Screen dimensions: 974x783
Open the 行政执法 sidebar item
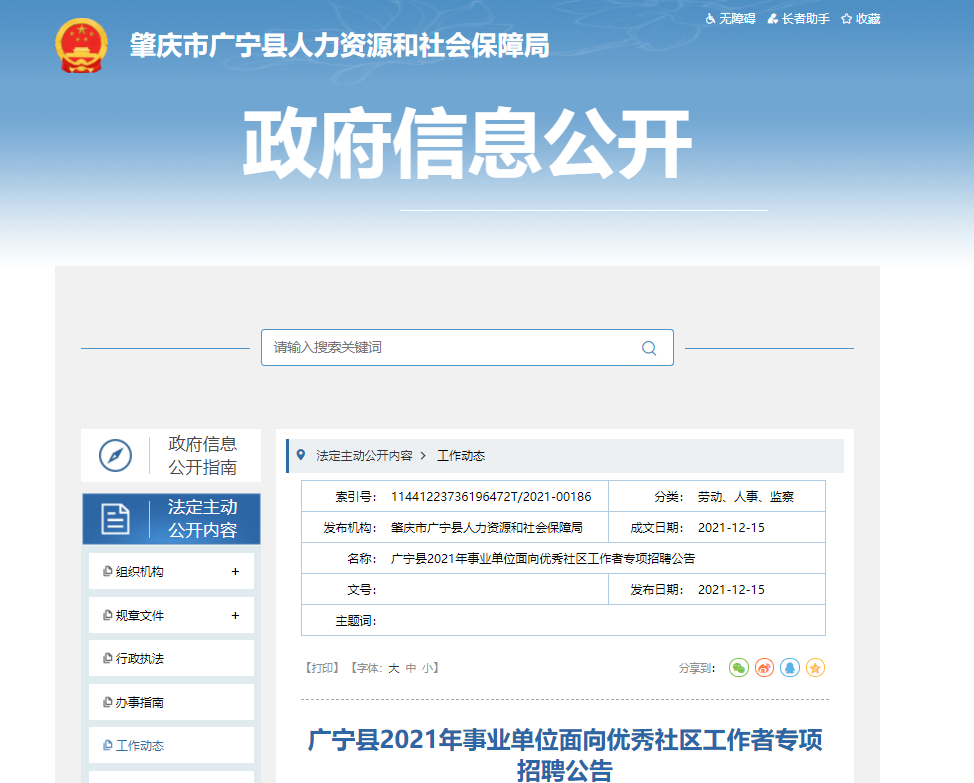tap(139, 659)
